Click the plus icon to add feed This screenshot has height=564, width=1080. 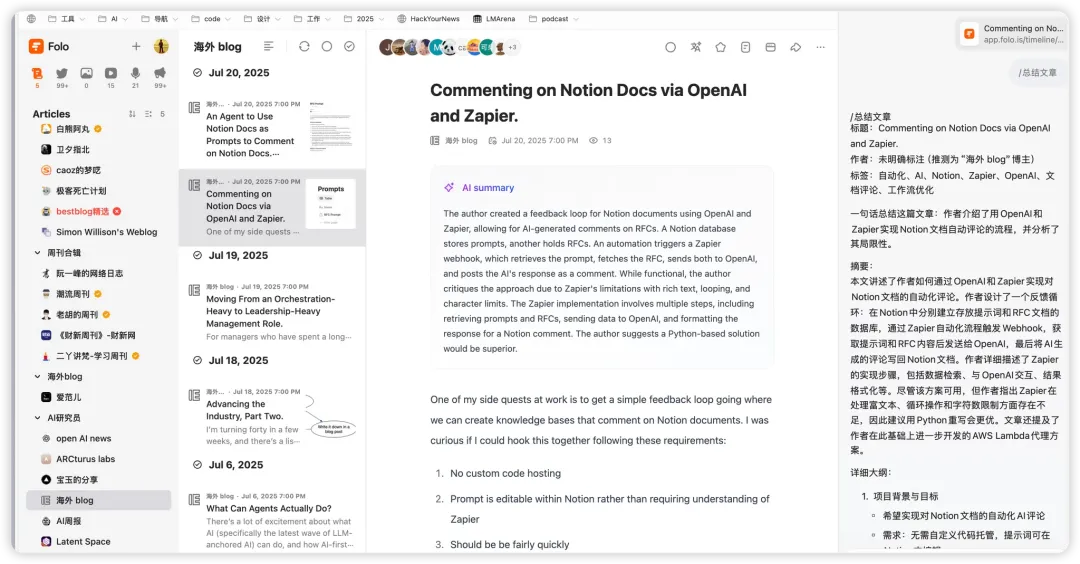click(136, 46)
